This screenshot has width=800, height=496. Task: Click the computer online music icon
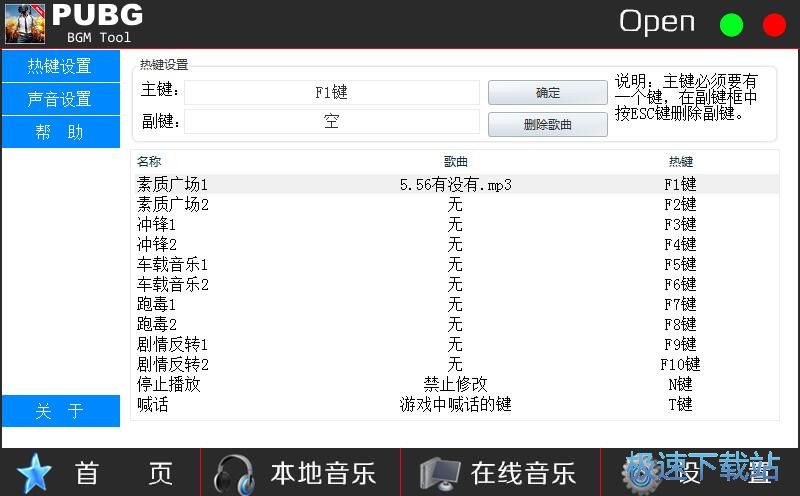point(440,474)
